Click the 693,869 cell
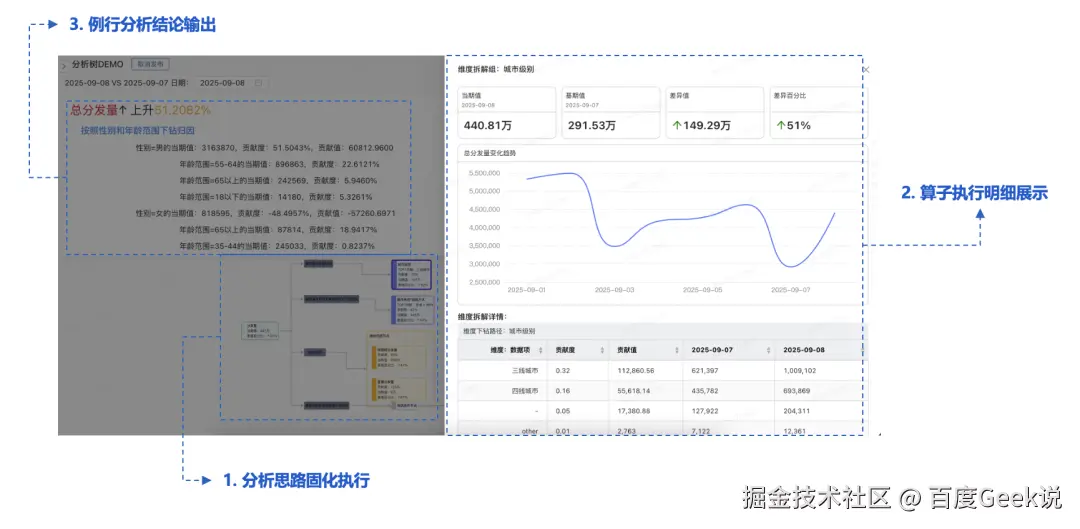The image size is (1080, 529). tap(797, 391)
